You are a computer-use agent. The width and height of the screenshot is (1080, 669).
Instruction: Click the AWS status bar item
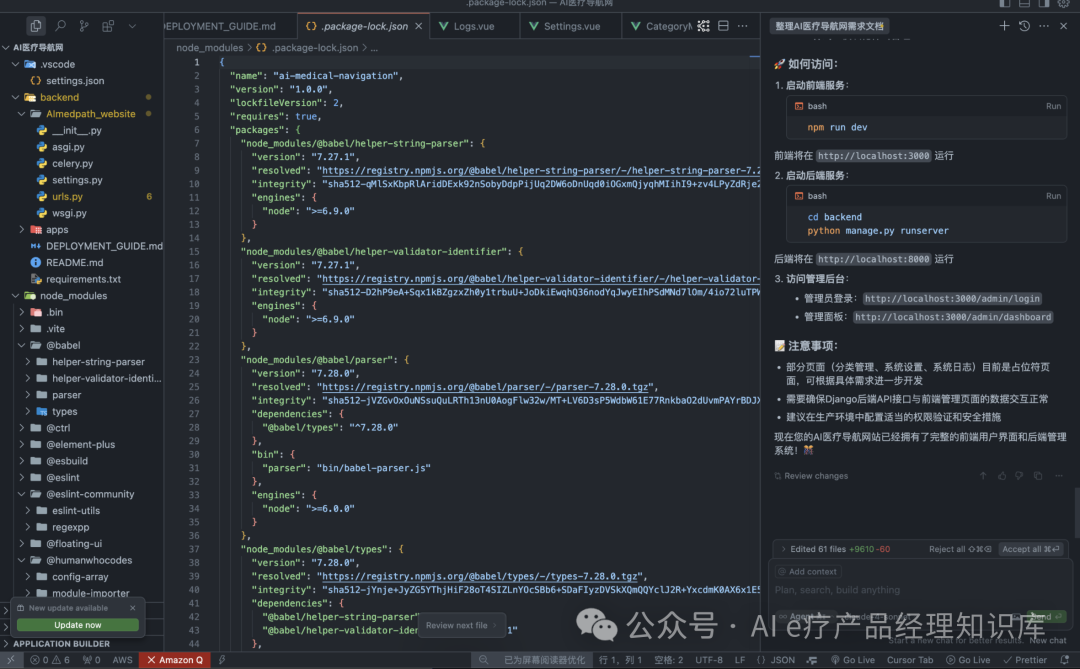[122, 660]
